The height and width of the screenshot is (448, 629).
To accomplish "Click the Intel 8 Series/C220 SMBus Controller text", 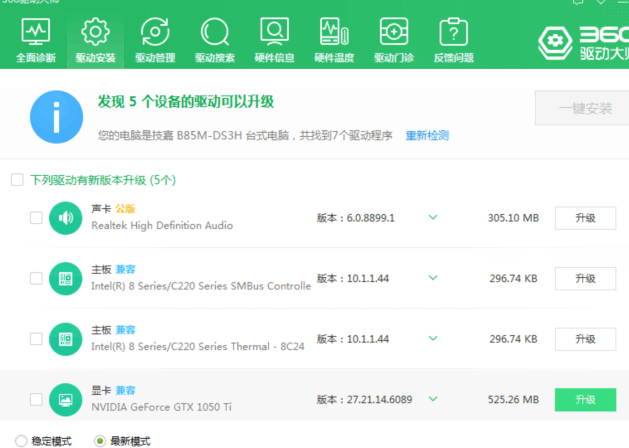I will 201,286.
